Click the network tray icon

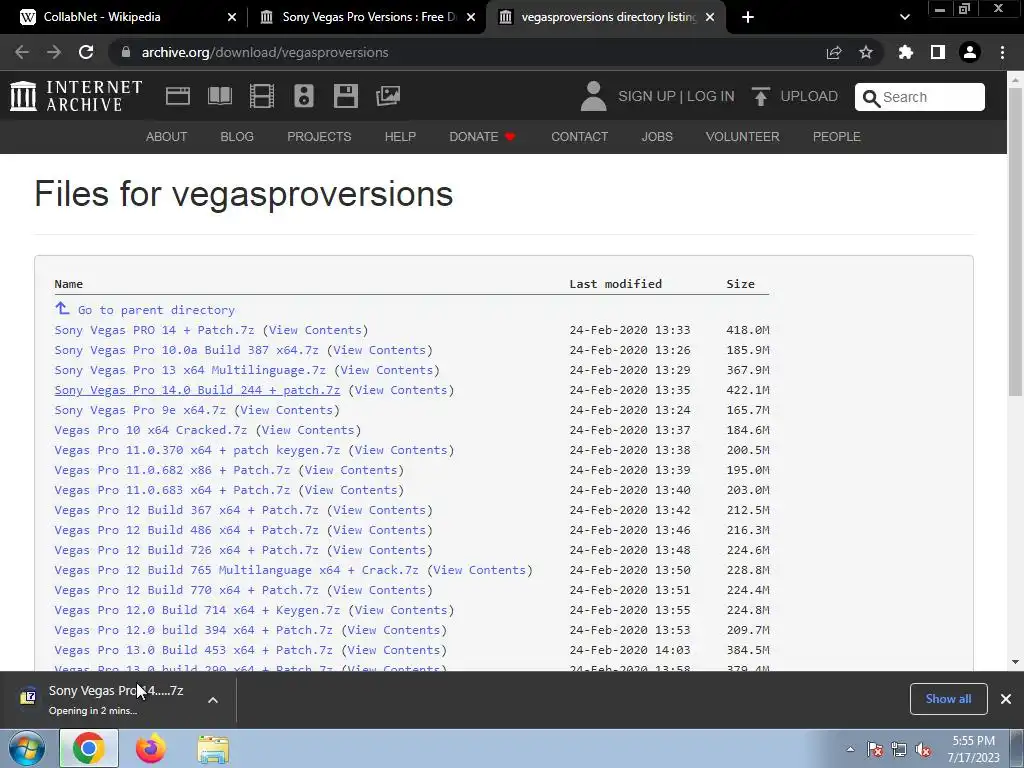(899, 750)
